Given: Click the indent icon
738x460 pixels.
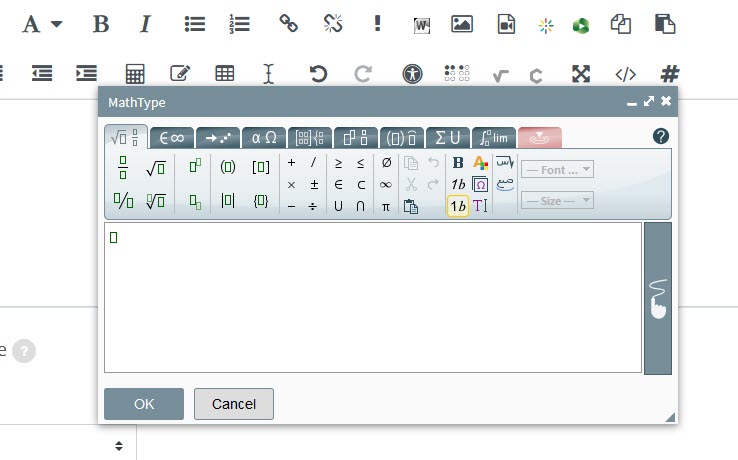Looking at the screenshot, I should click(x=86, y=73).
